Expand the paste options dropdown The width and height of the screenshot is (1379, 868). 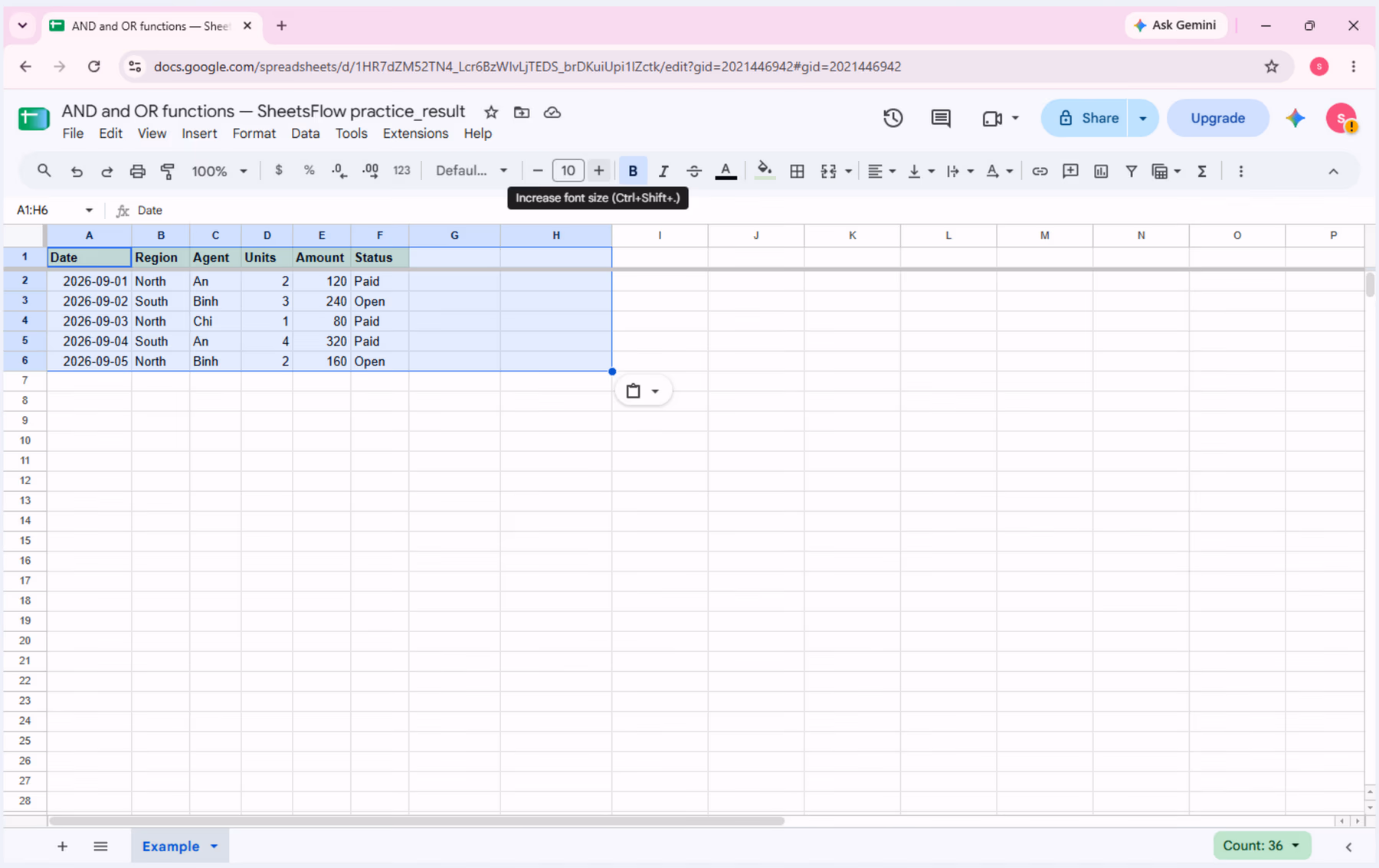[655, 391]
